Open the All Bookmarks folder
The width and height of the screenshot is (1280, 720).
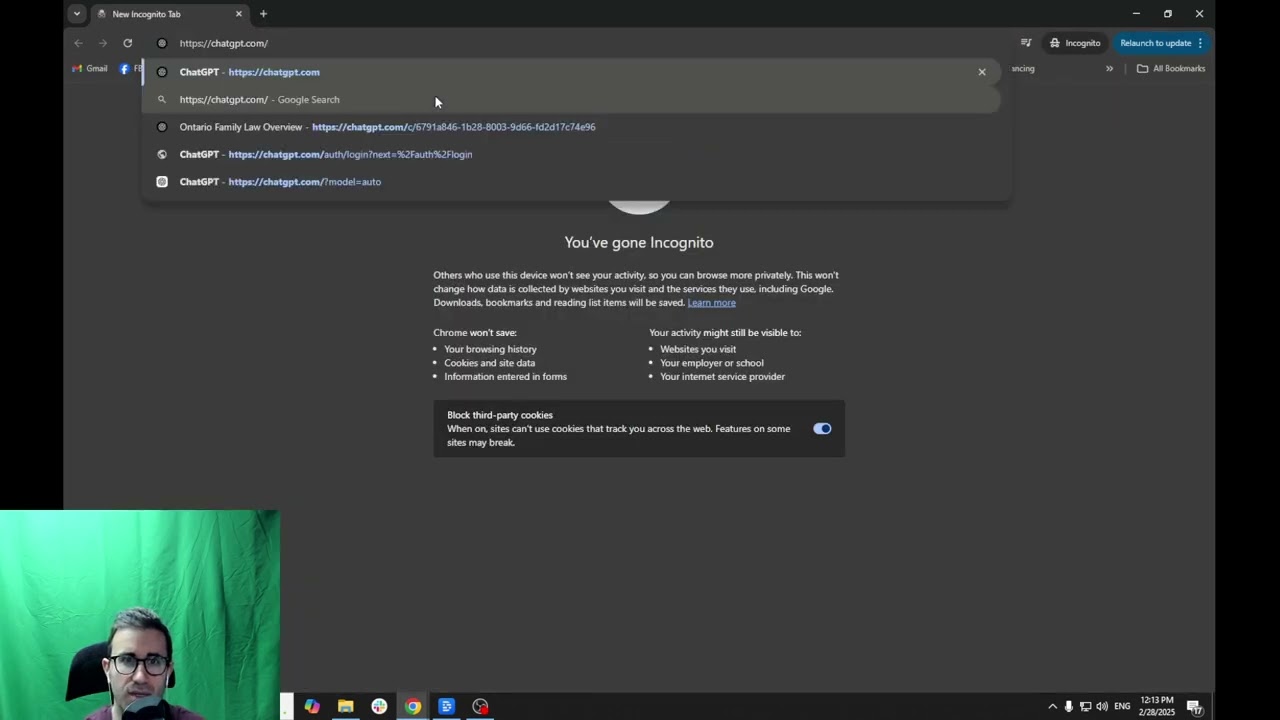(1171, 69)
